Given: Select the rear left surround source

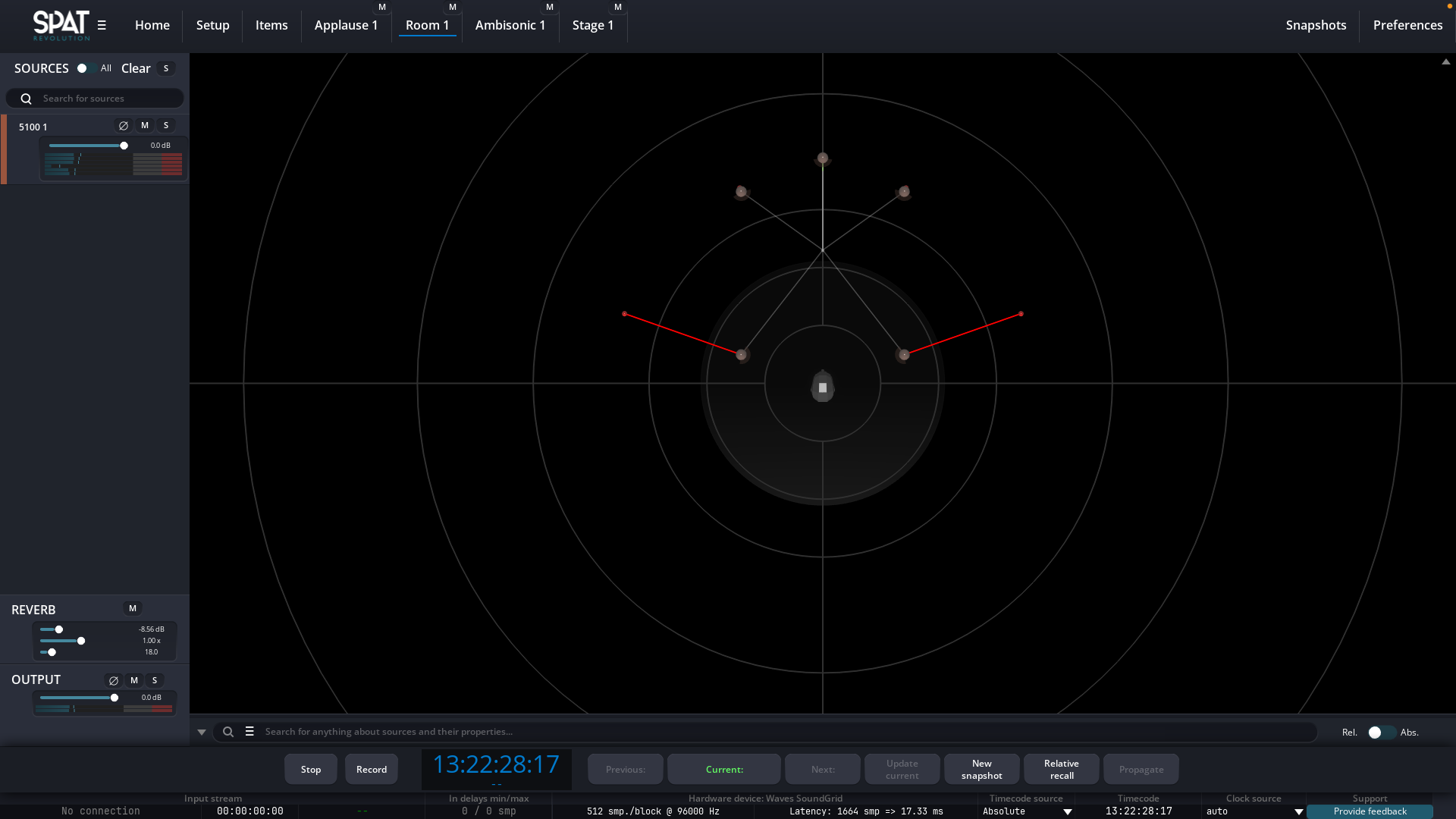Looking at the screenshot, I should tap(742, 355).
